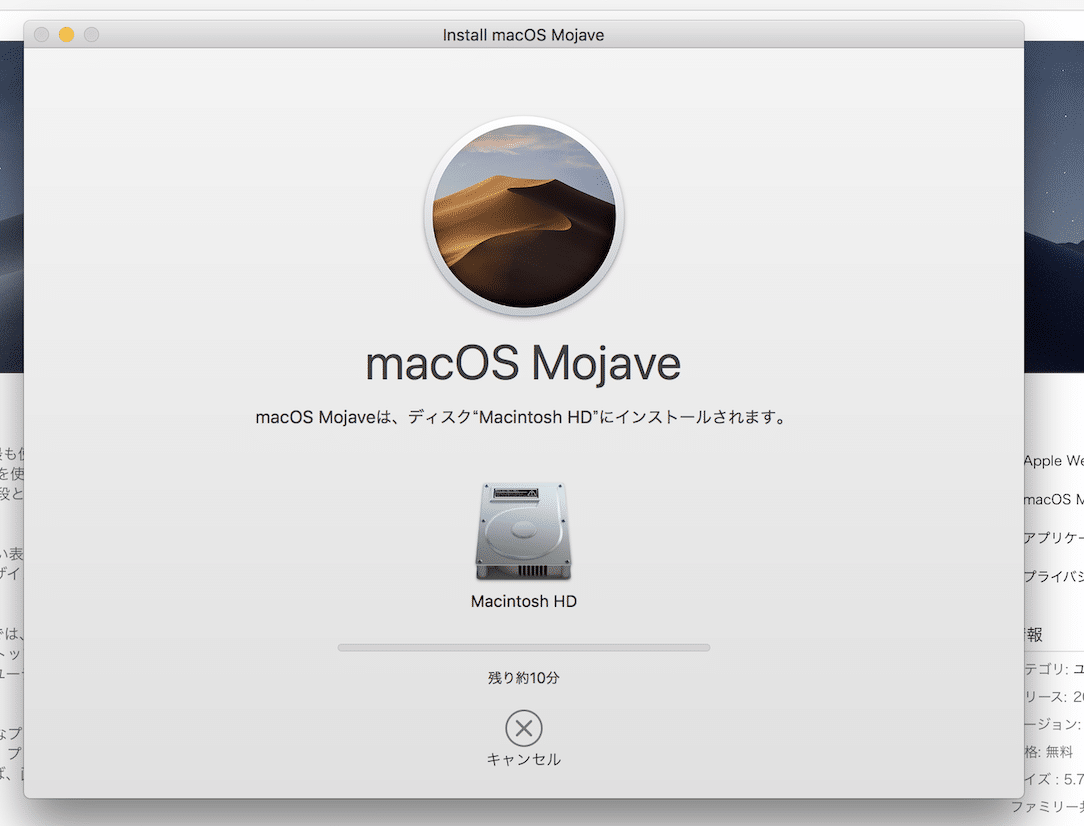Click the macOS Mojave desert logo
1084x826 pixels.
point(524,216)
